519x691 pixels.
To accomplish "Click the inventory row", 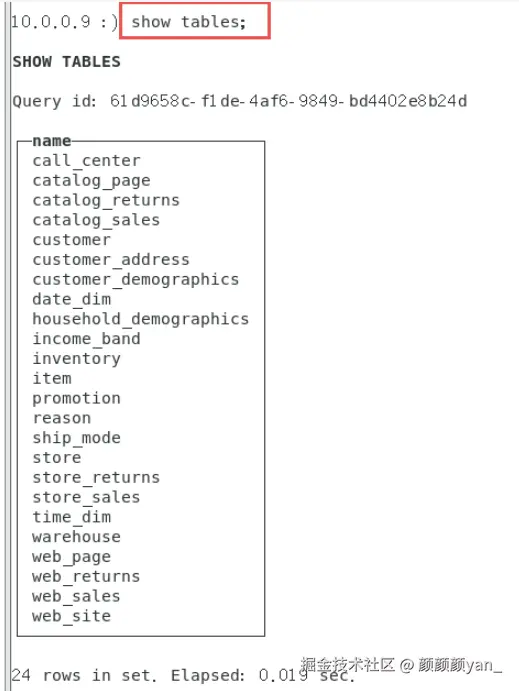I will click(77, 359).
